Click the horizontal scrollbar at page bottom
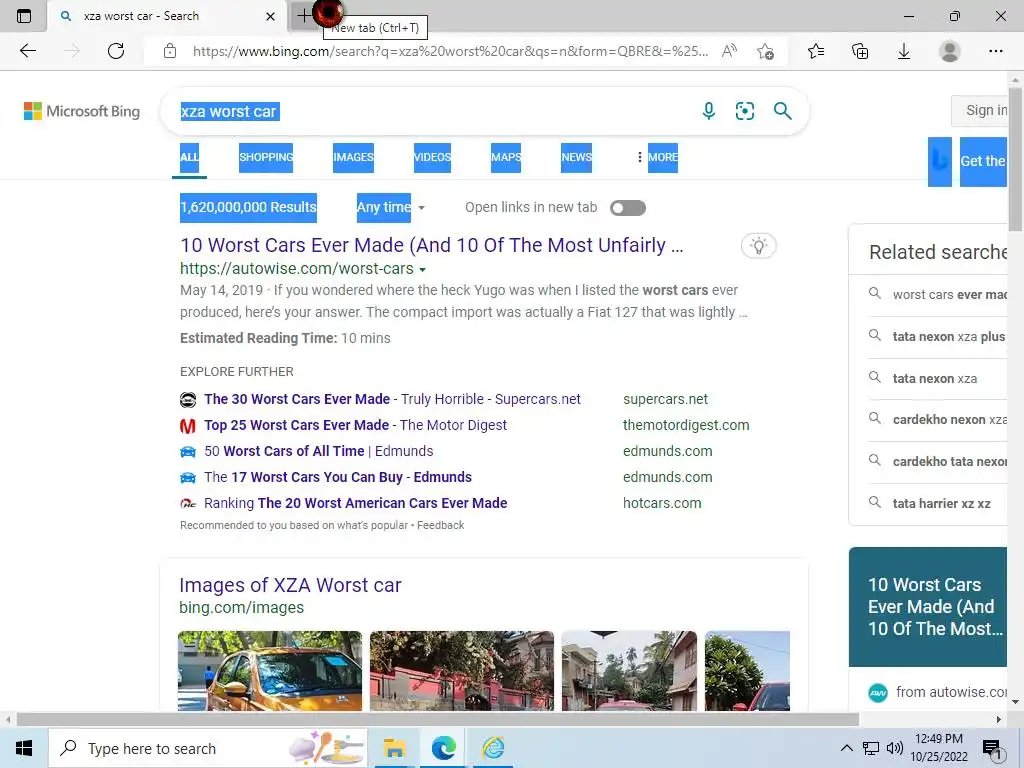Screen dimensions: 1024x768 coord(438,720)
